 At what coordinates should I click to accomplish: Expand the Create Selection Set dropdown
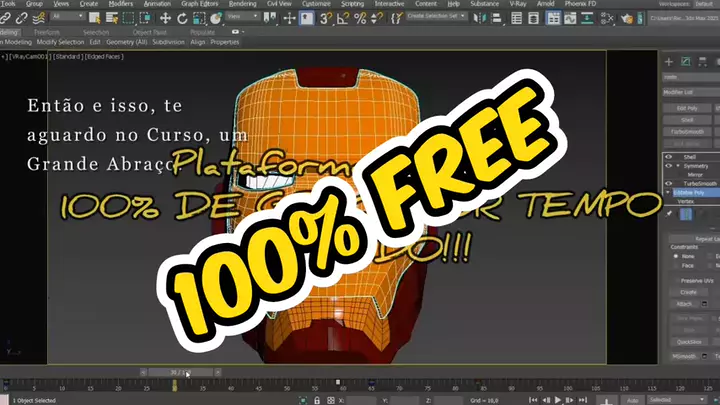point(439,17)
